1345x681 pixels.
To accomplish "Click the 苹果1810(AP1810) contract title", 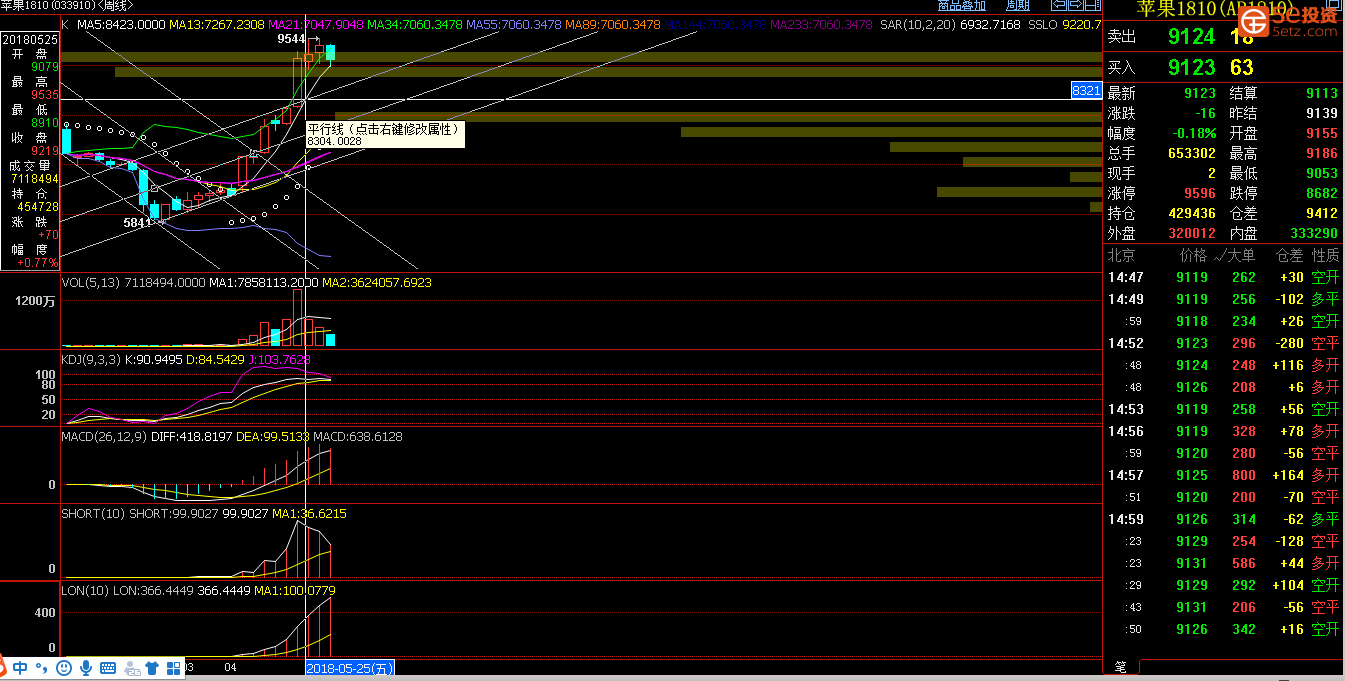I will click(1214, 9).
